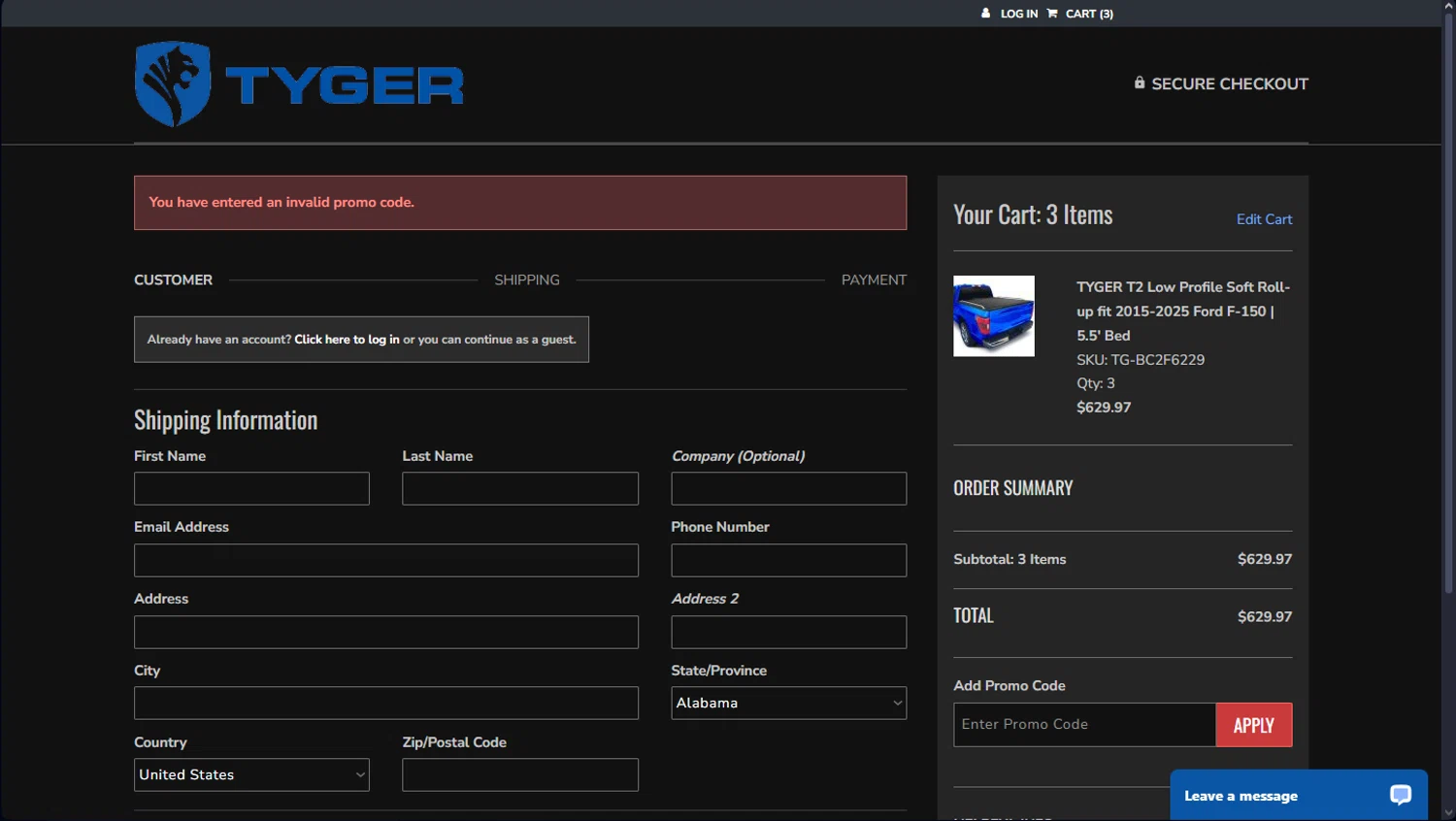
Task: Click the shopping cart icon in top bar
Action: 1052,14
